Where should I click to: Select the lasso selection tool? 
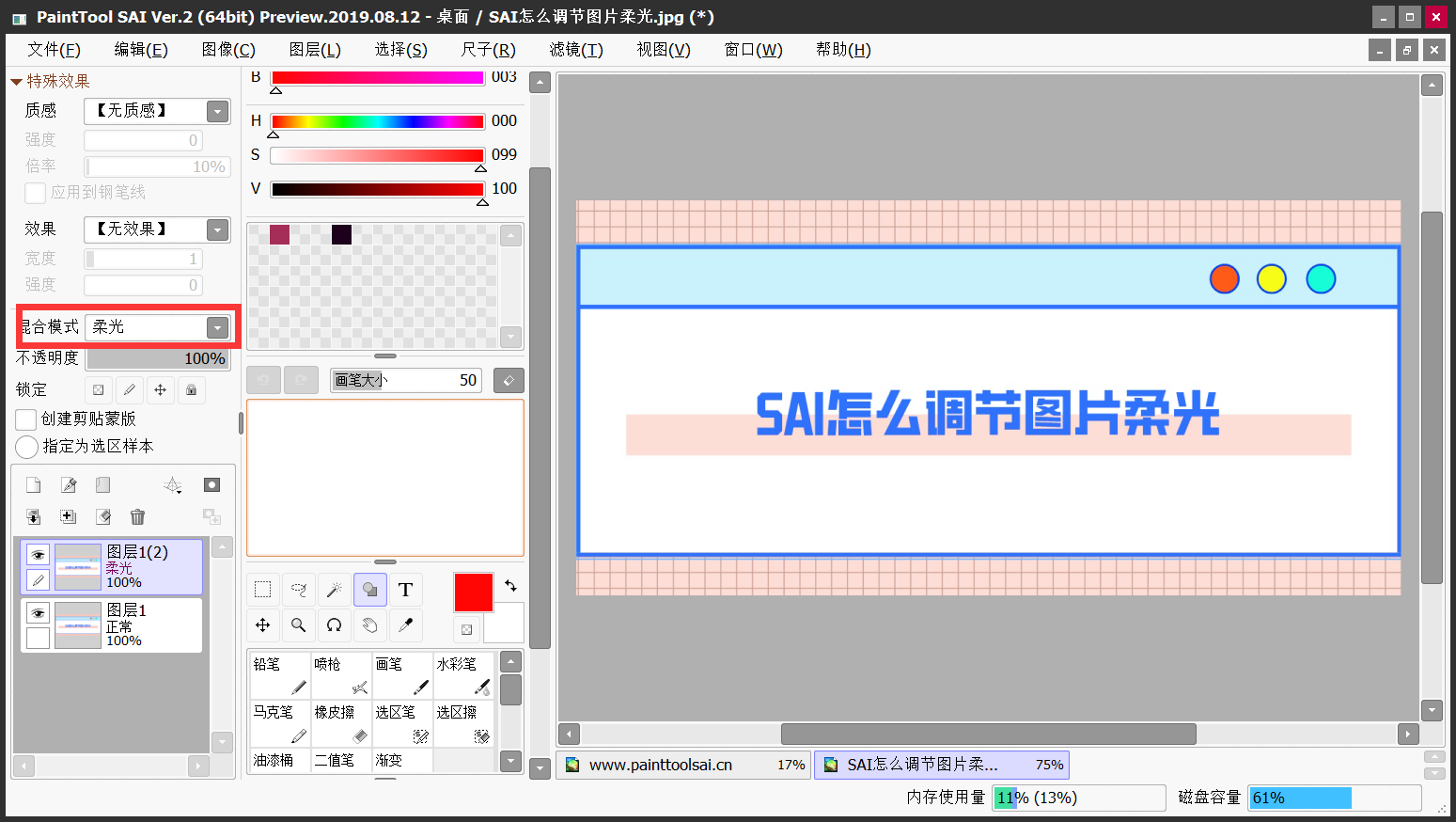299,590
